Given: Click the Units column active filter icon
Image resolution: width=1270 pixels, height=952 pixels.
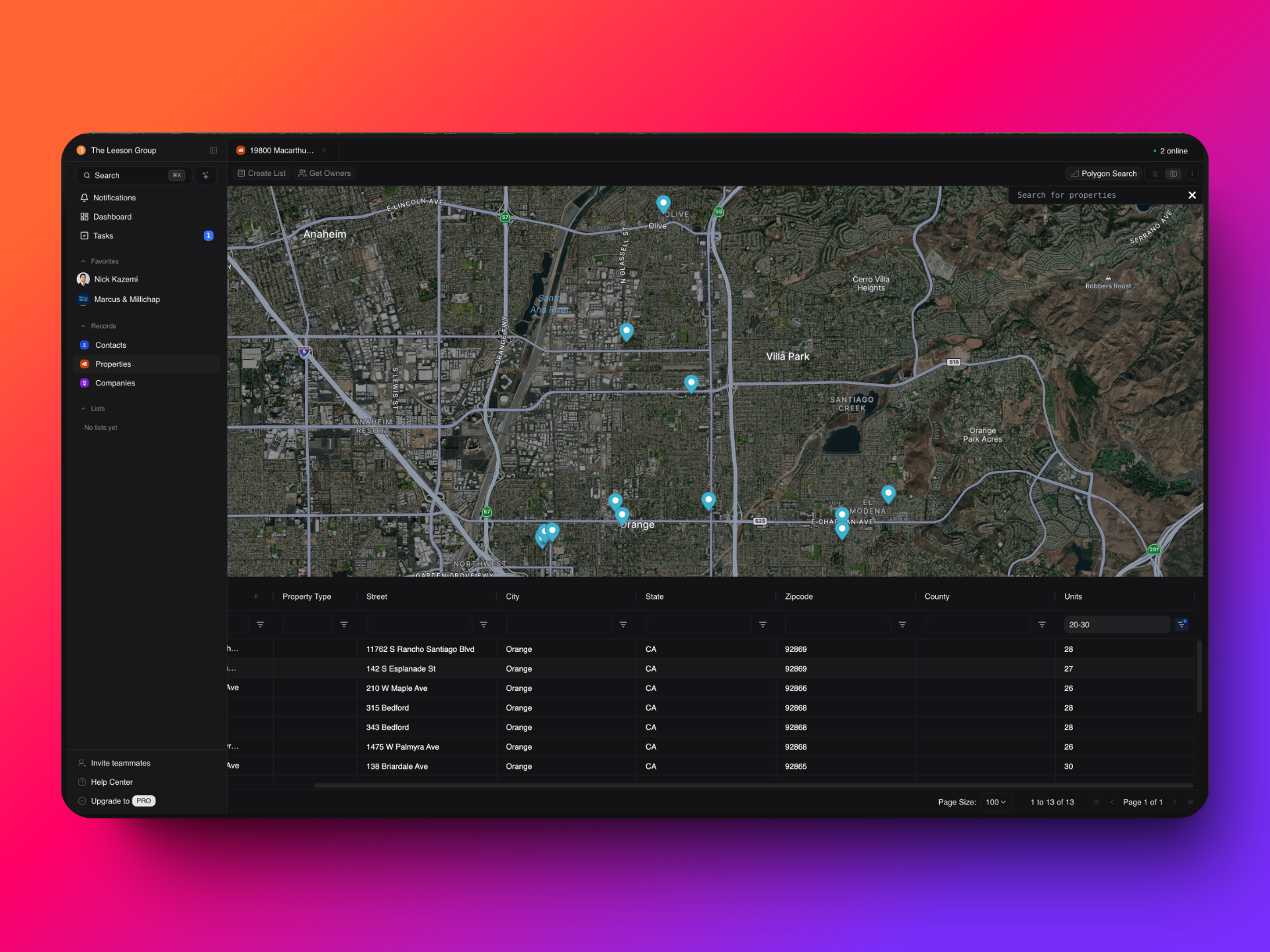Looking at the screenshot, I should coord(1181,624).
